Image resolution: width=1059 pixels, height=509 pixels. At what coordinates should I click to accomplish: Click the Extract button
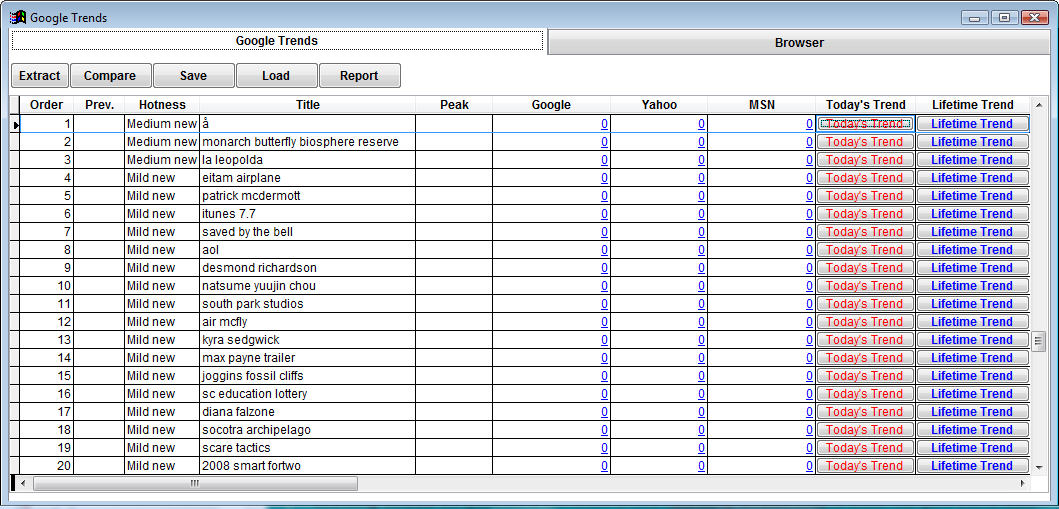40,76
